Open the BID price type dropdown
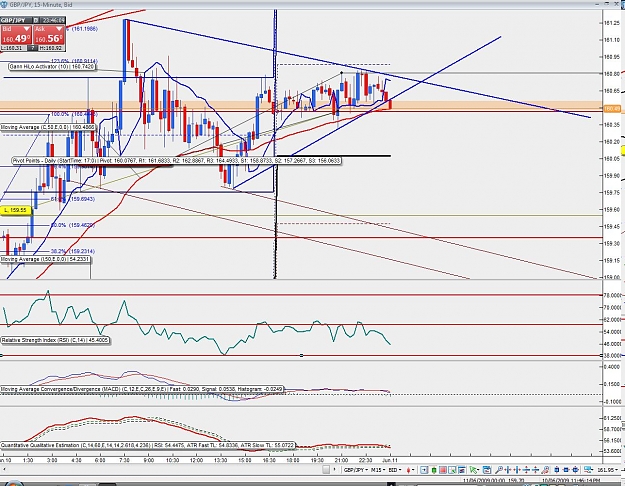Image resolution: width=625 pixels, height=486 pixels. click(x=395, y=470)
